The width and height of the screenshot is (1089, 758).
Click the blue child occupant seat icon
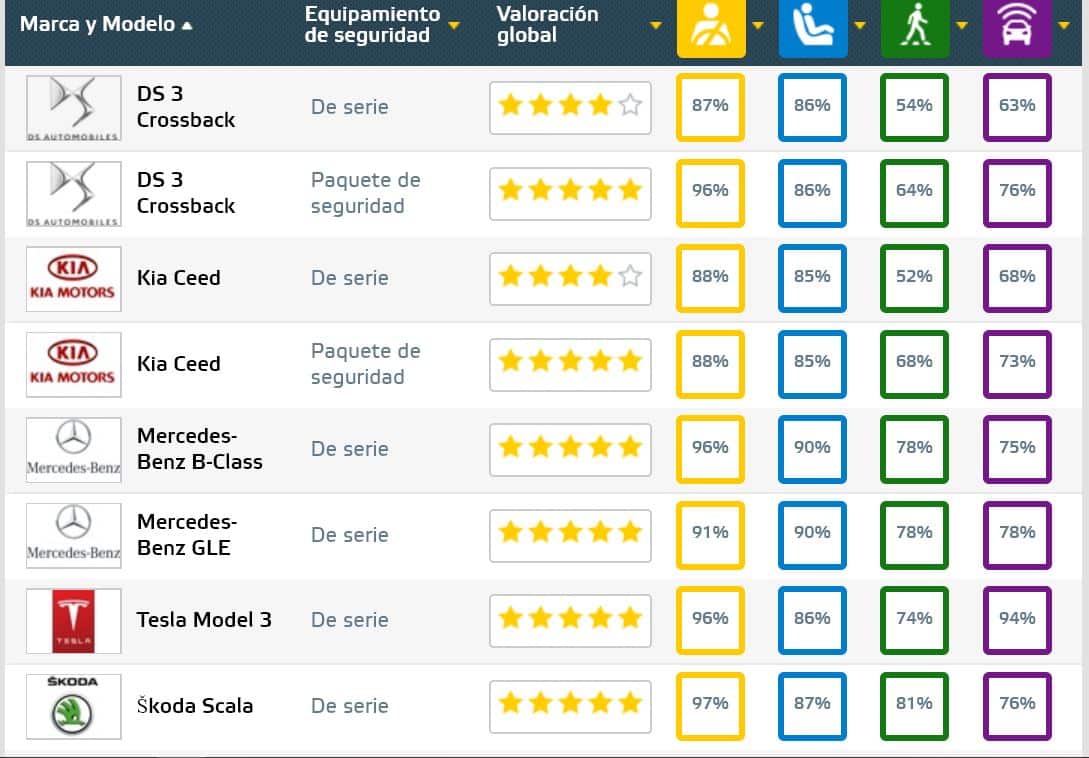tap(812, 27)
